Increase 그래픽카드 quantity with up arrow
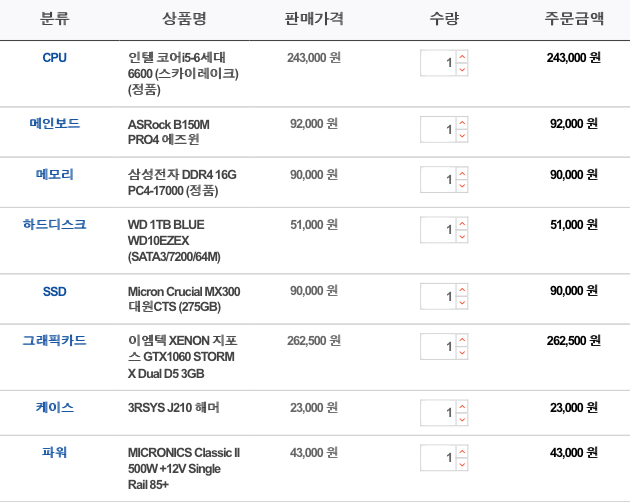The height and width of the screenshot is (502, 630). pyautogui.click(x=462, y=340)
